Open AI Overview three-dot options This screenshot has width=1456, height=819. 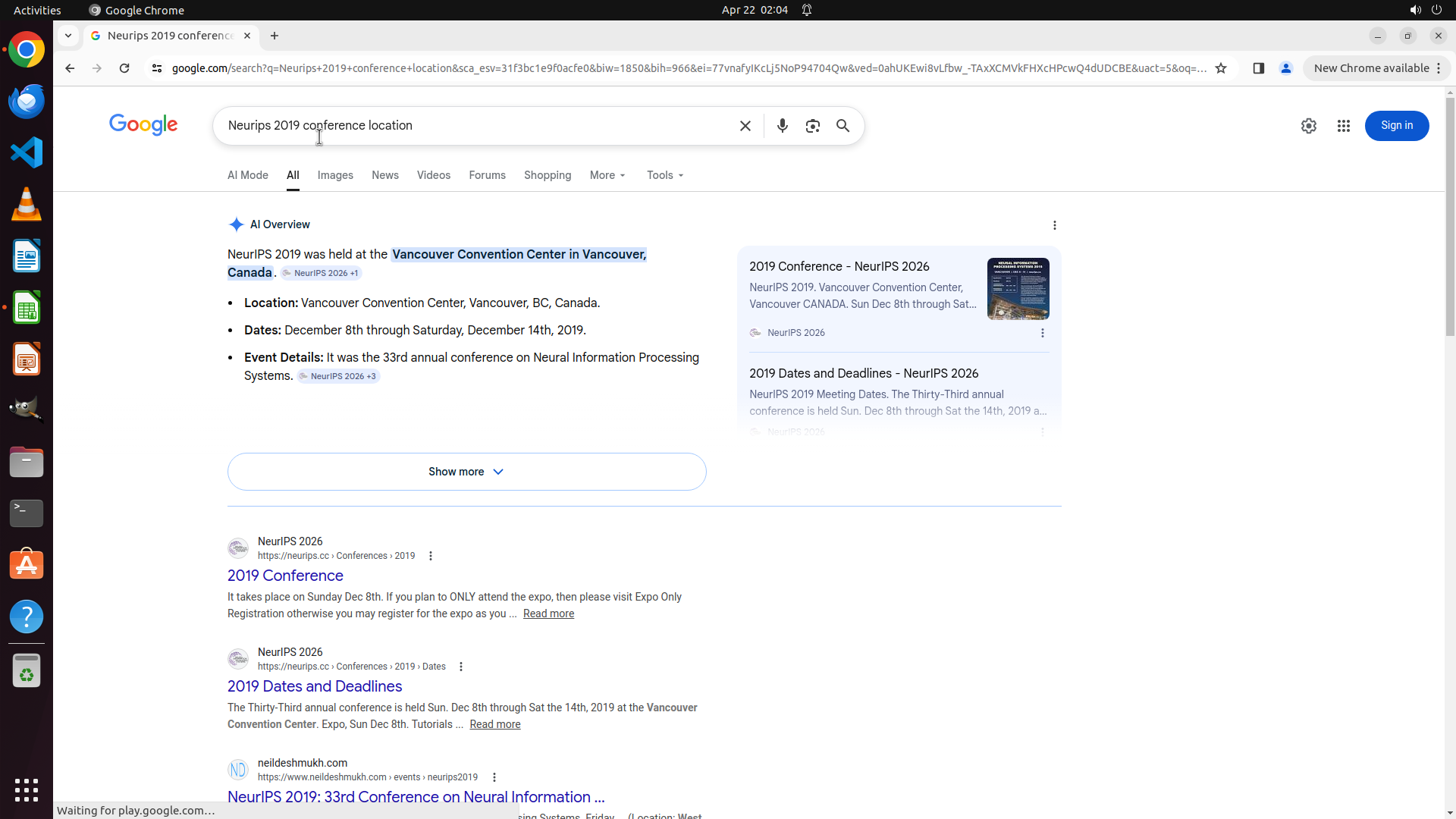pos(1054,225)
